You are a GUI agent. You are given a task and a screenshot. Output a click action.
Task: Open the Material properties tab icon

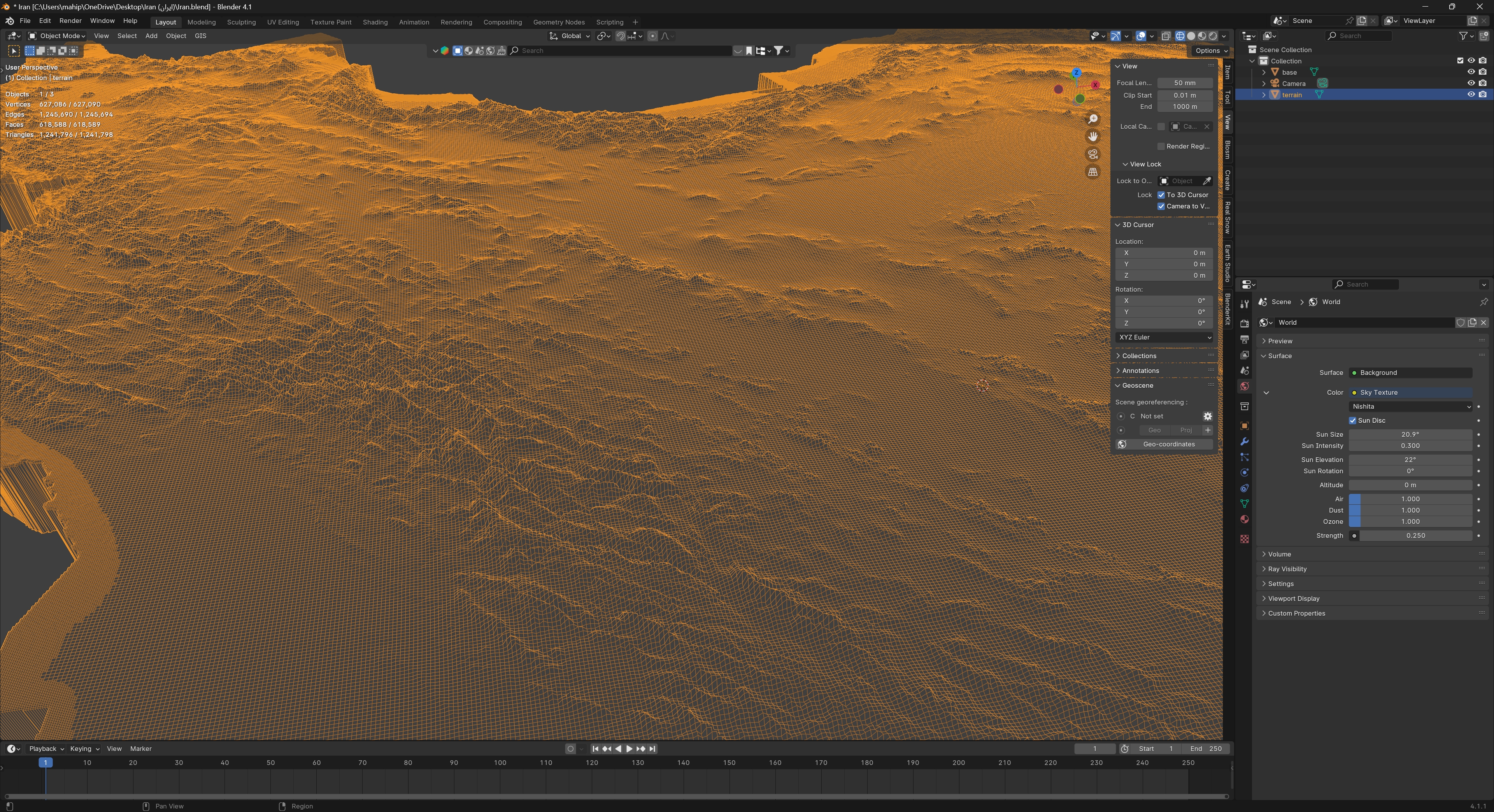click(1244, 519)
